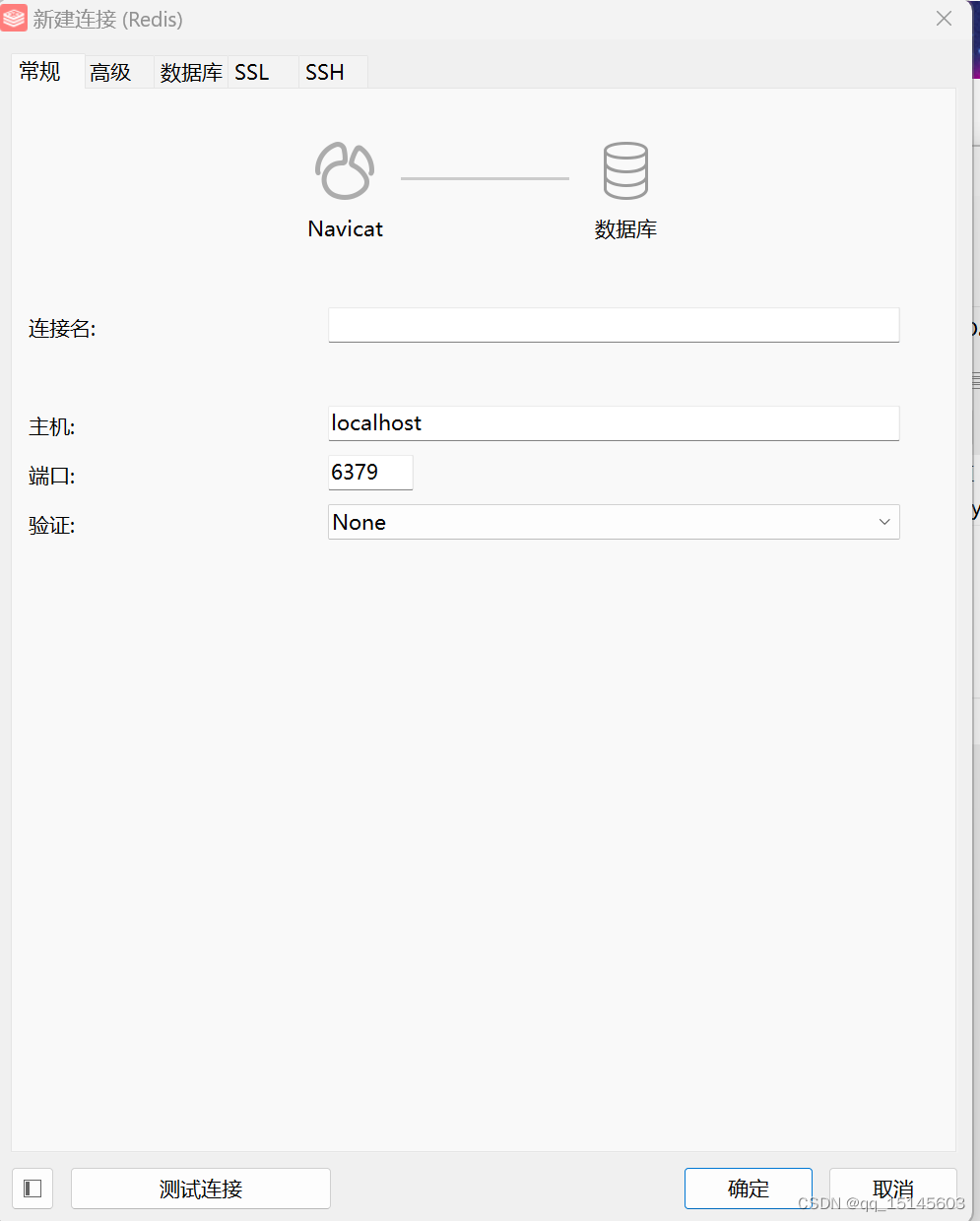Open the 数据库 tab
This screenshot has width=980, height=1221.
point(191,73)
